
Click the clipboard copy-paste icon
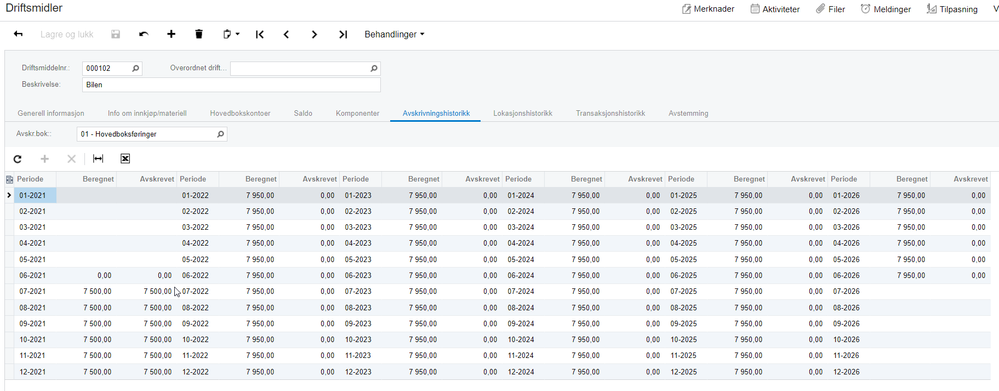tap(230, 34)
